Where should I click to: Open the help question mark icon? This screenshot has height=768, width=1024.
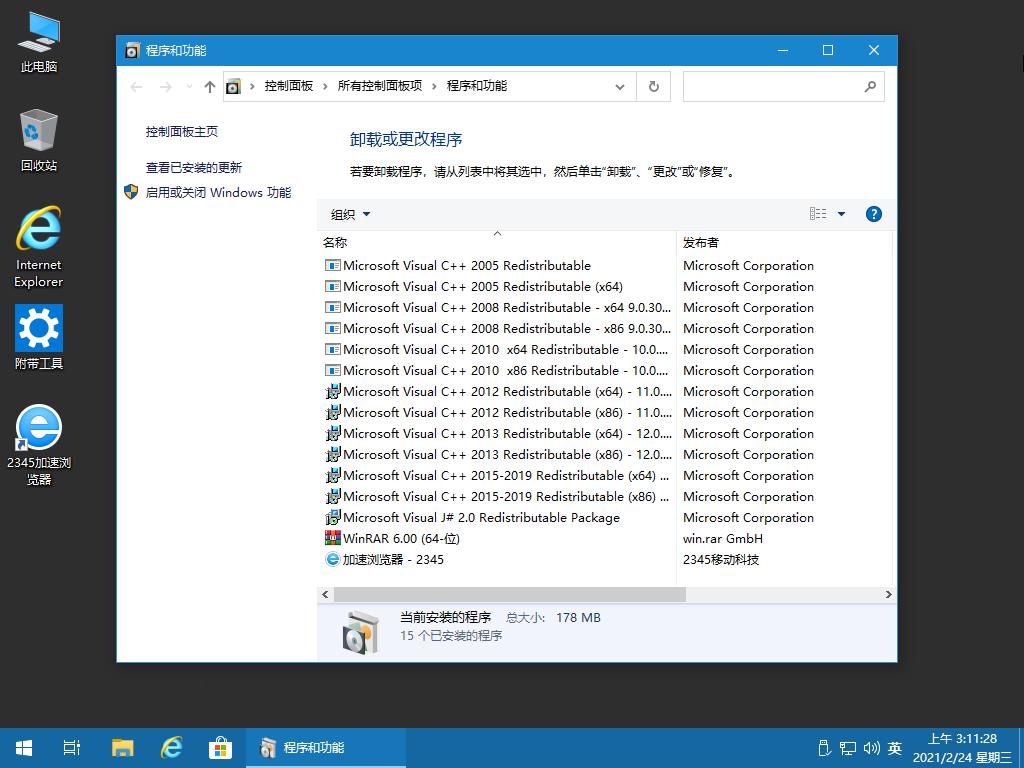coord(873,214)
